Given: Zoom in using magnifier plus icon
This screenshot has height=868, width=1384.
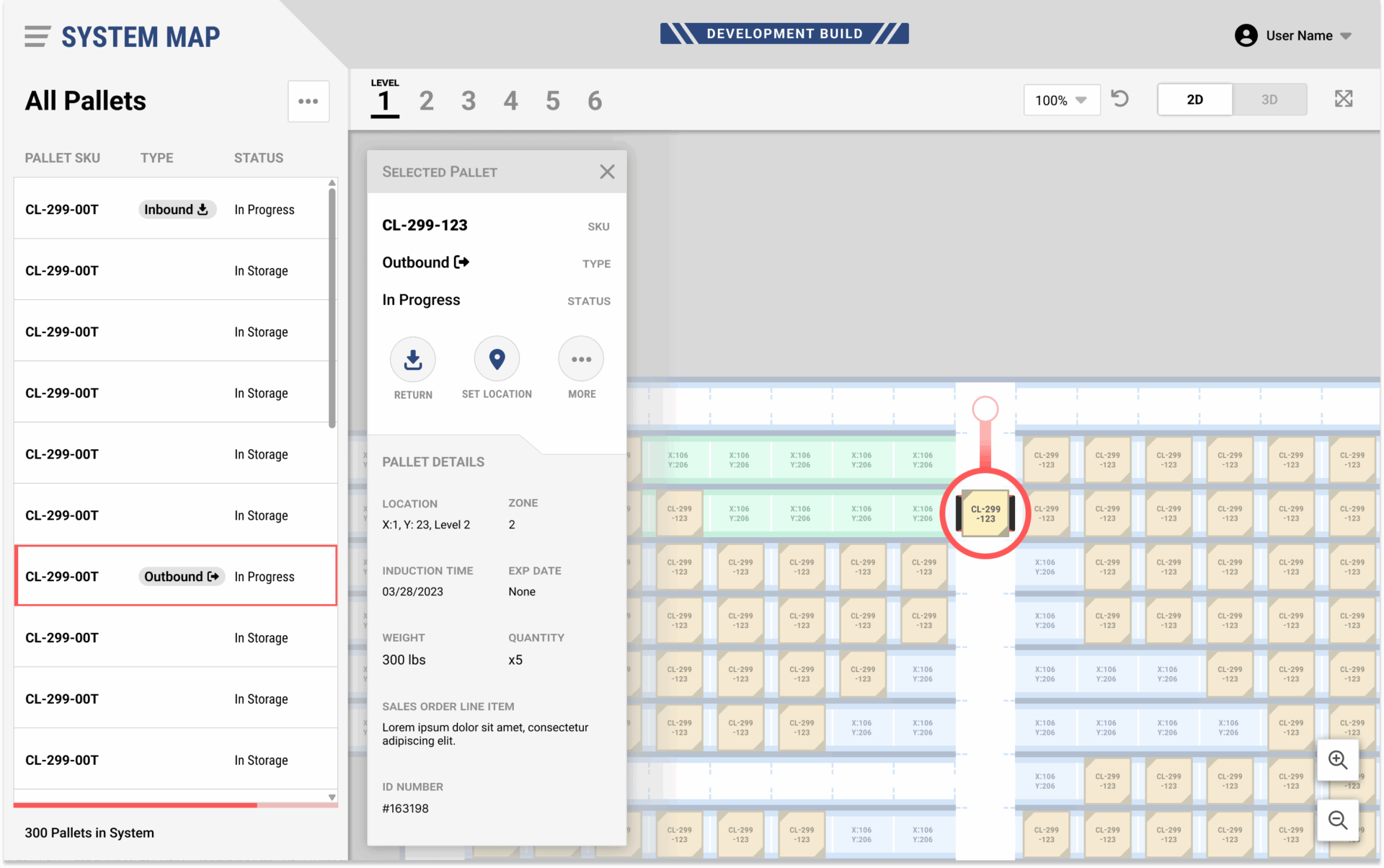Looking at the screenshot, I should 1338,760.
